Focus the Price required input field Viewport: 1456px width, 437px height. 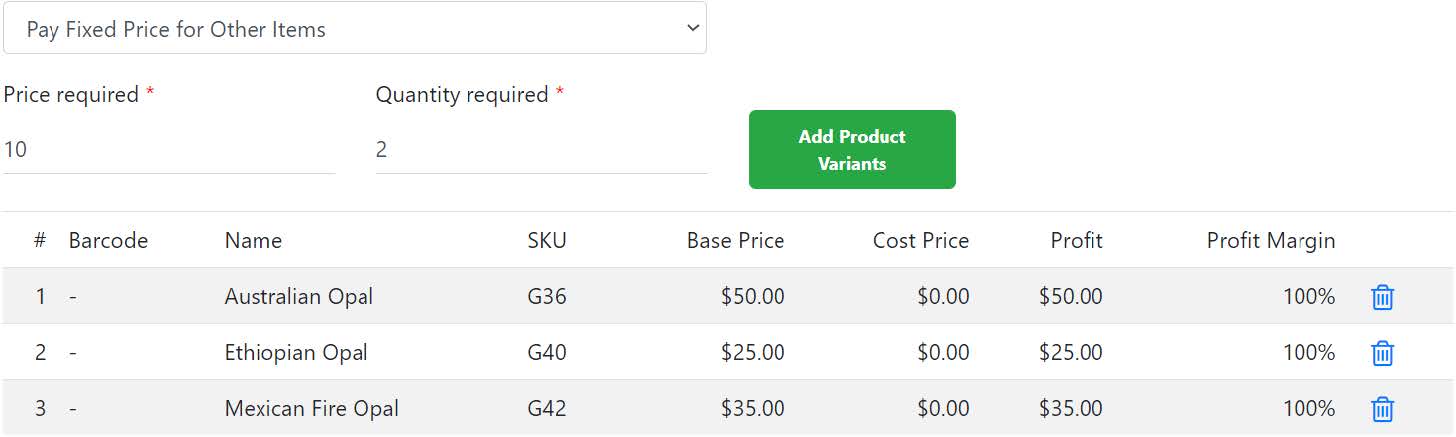(169, 150)
